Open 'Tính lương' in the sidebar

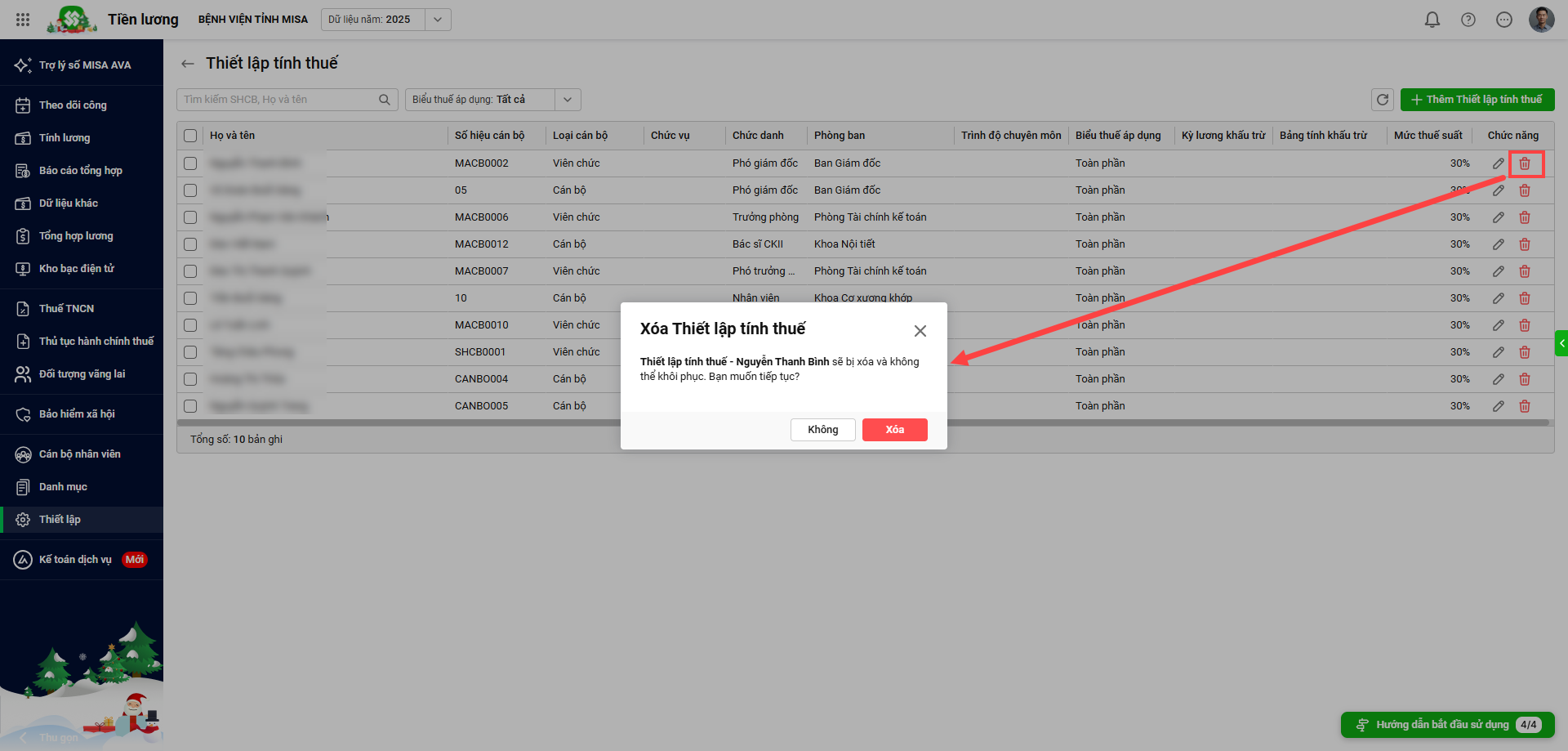65,138
